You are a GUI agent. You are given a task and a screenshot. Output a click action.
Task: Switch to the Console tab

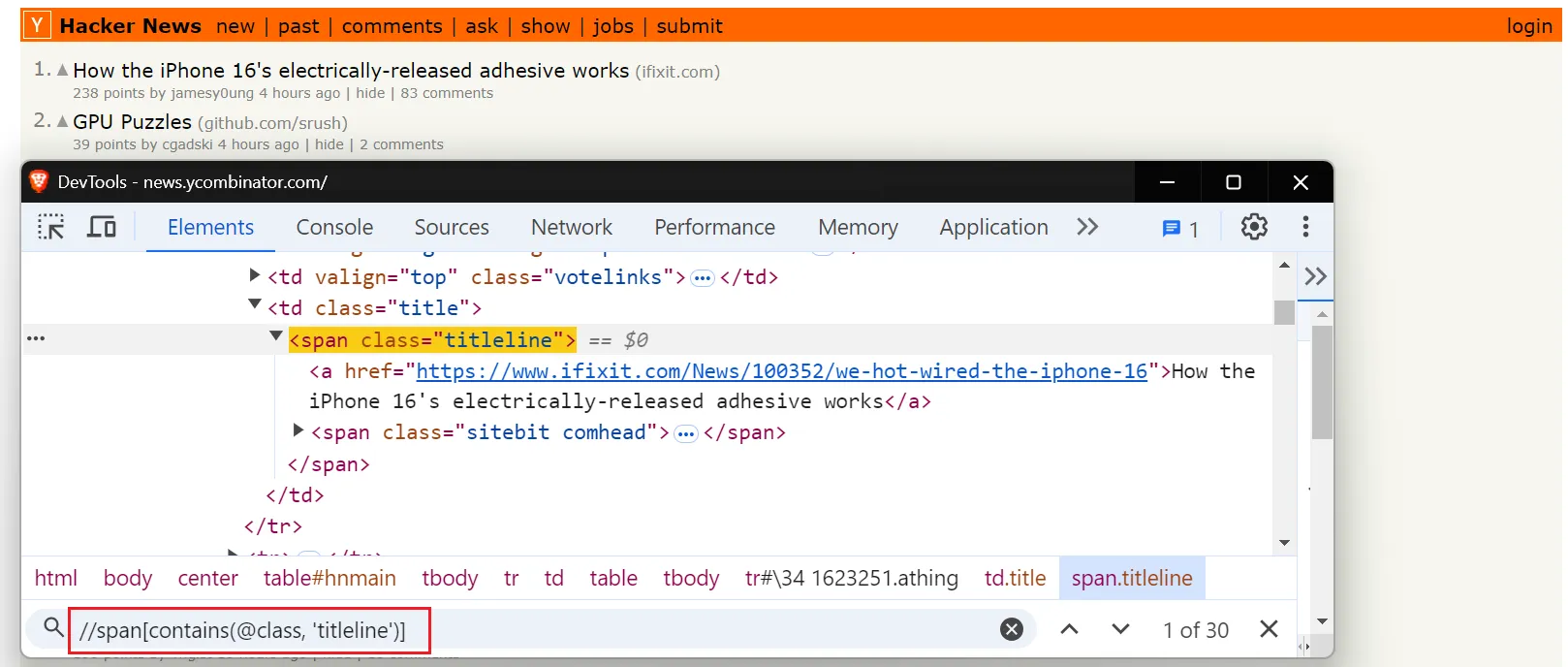(x=334, y=227)
